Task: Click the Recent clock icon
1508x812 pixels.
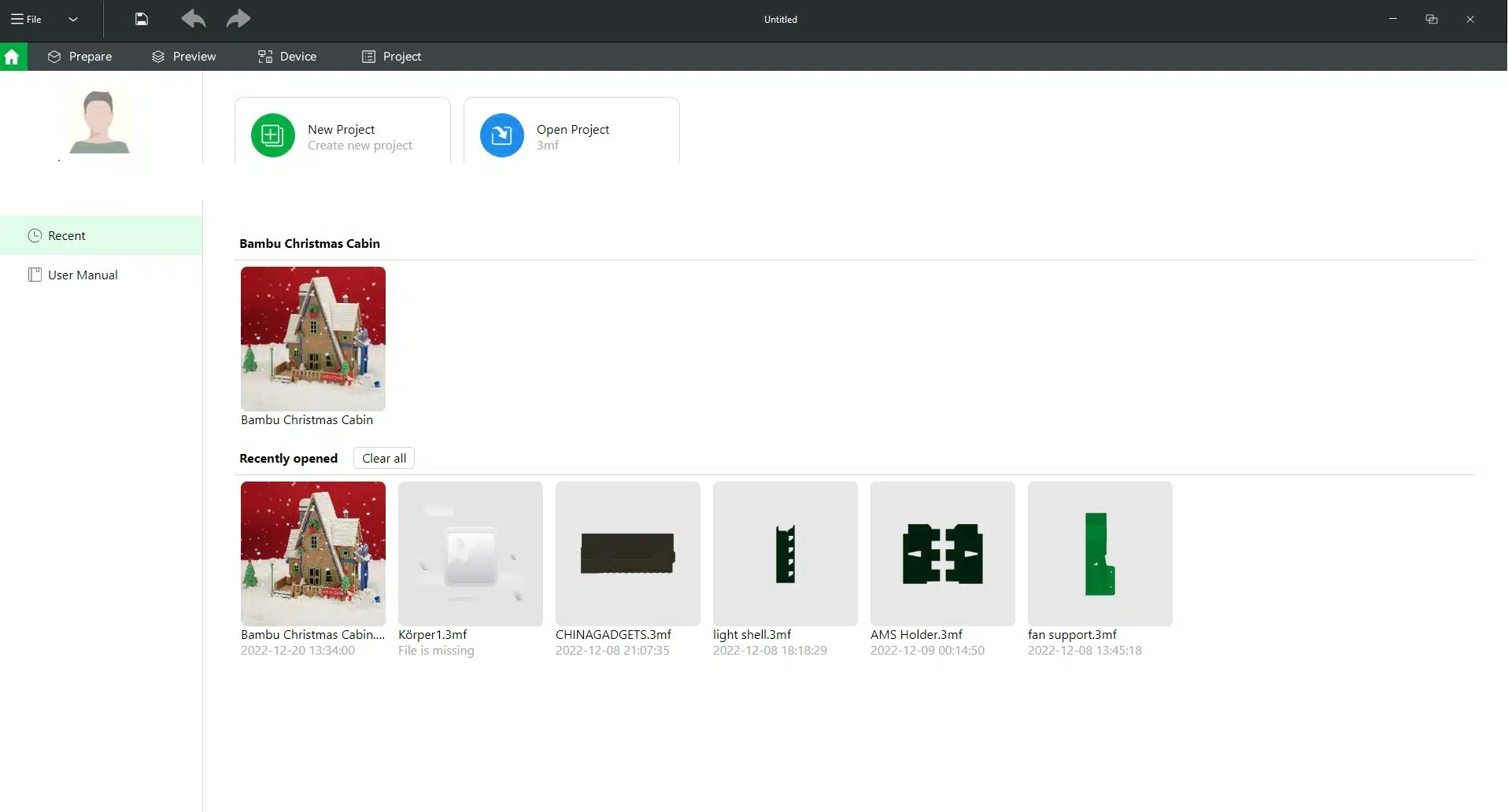Action: pyautogui.click(x=35, y=235)
